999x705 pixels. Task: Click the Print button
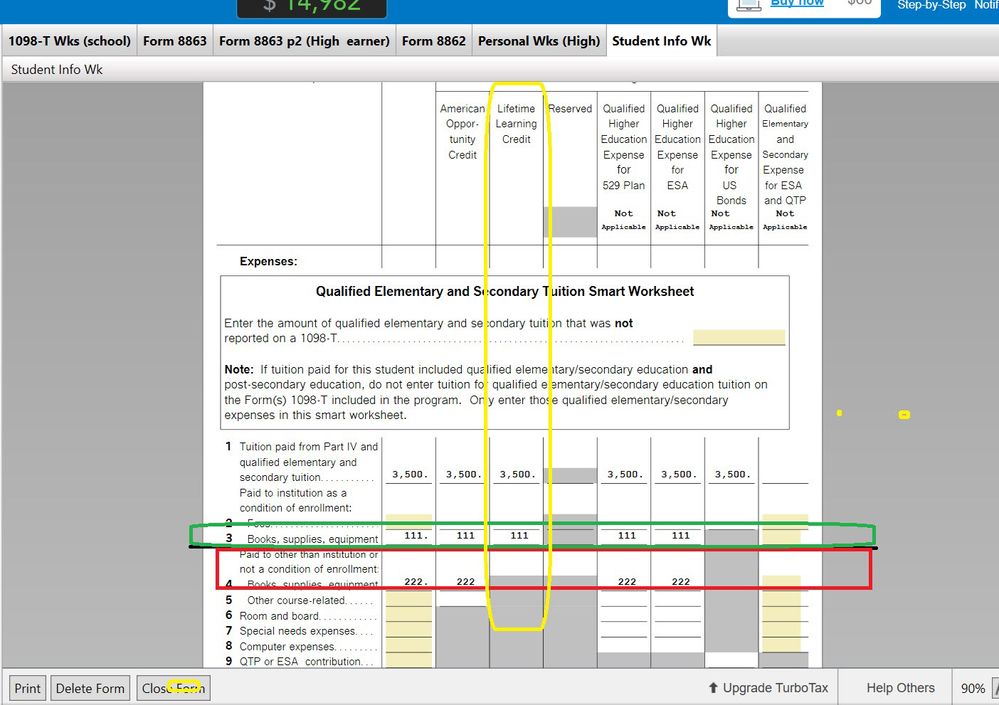[28, 688]
